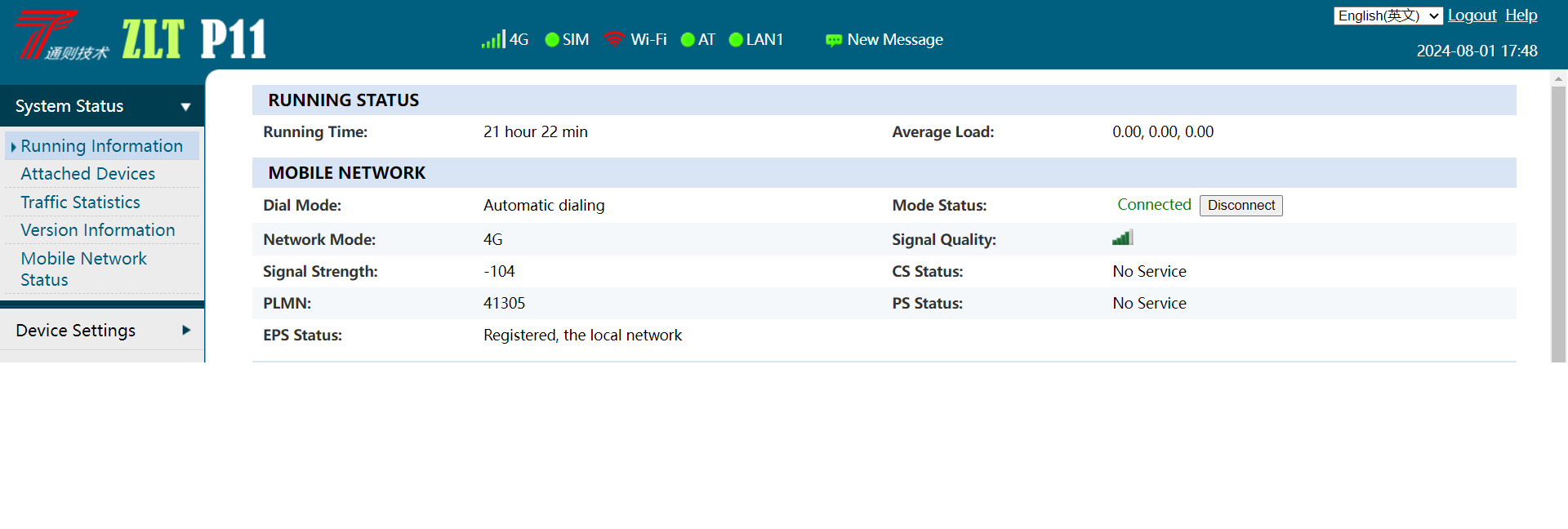Image resolution: width=1568 pixels, height=529 pixels.
Task: Expand the Device Settings menu section
Action: click(x=102, y=330)
